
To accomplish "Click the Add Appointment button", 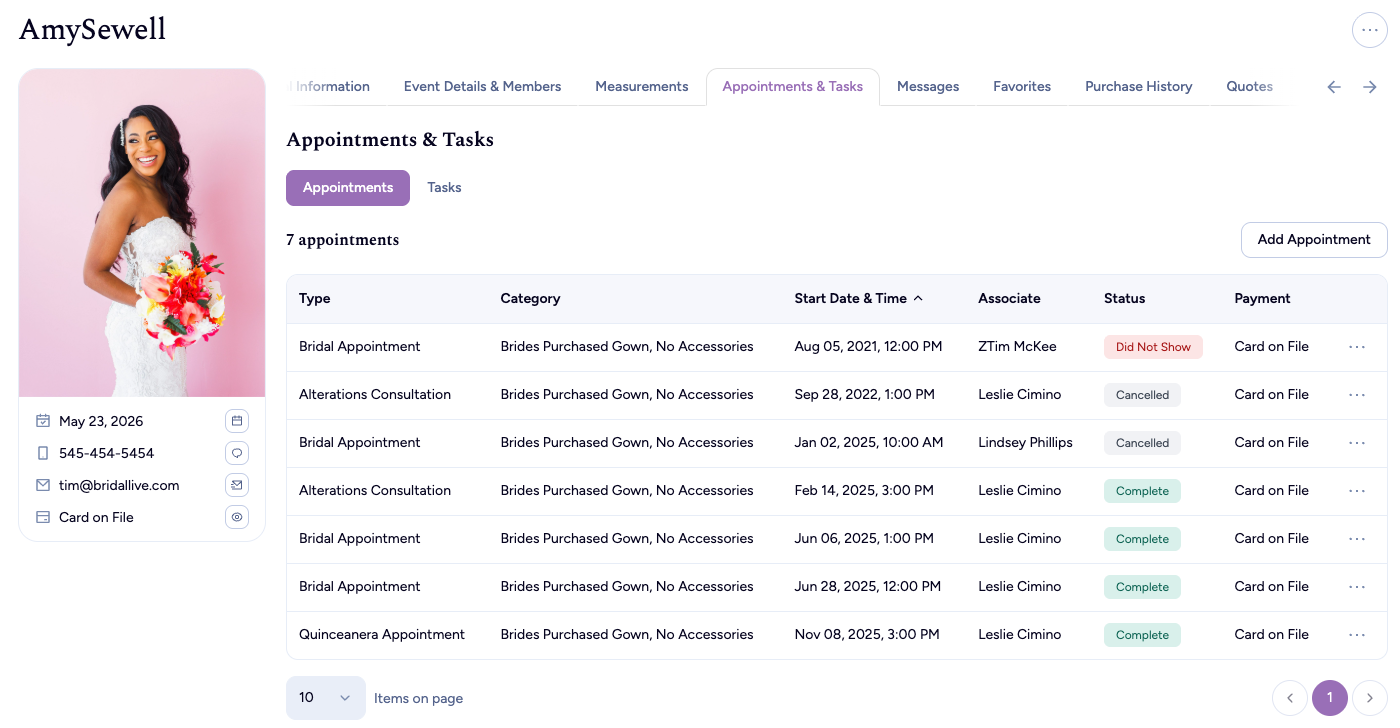I will pyautogui.click(x=1313, y=239).
